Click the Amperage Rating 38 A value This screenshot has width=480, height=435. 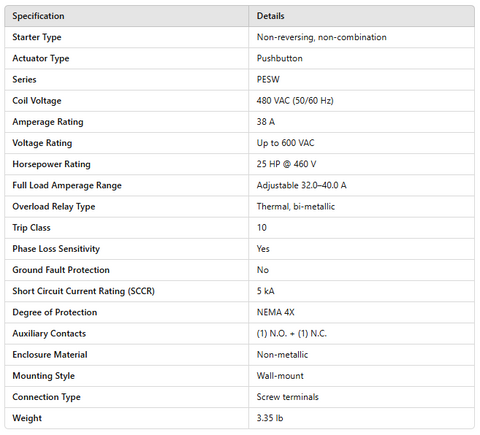266,122
